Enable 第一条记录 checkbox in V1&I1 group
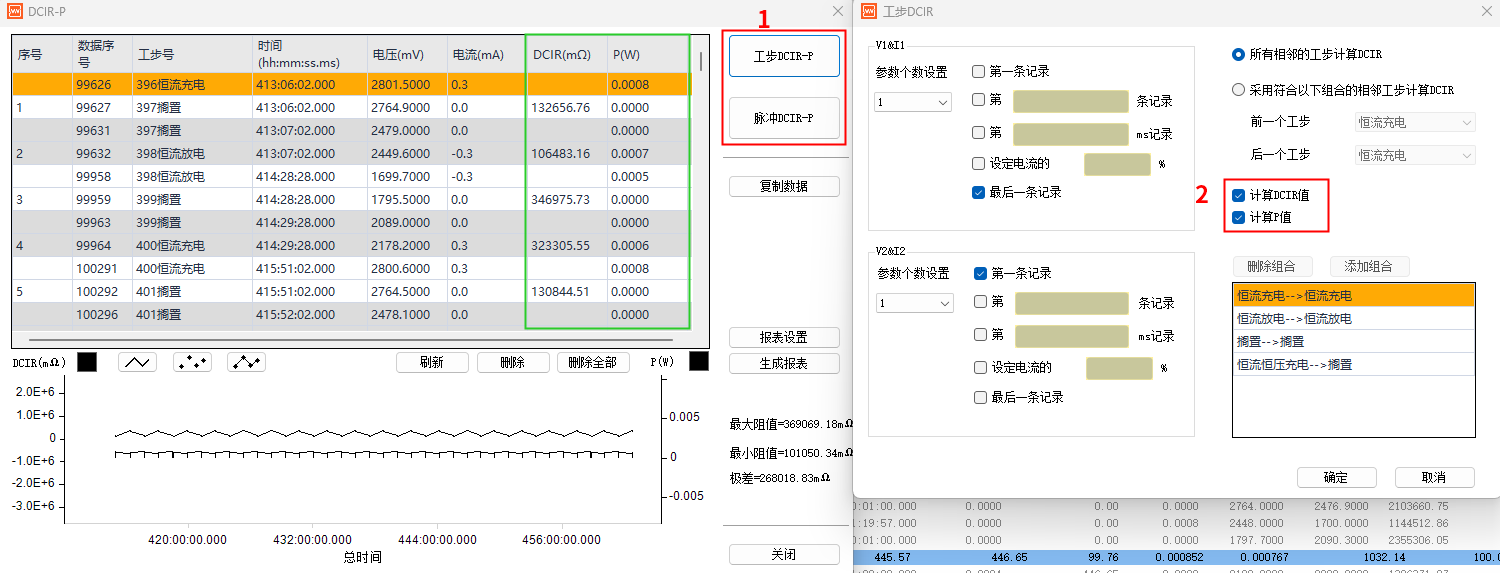1500x573 pixels. 979,72
